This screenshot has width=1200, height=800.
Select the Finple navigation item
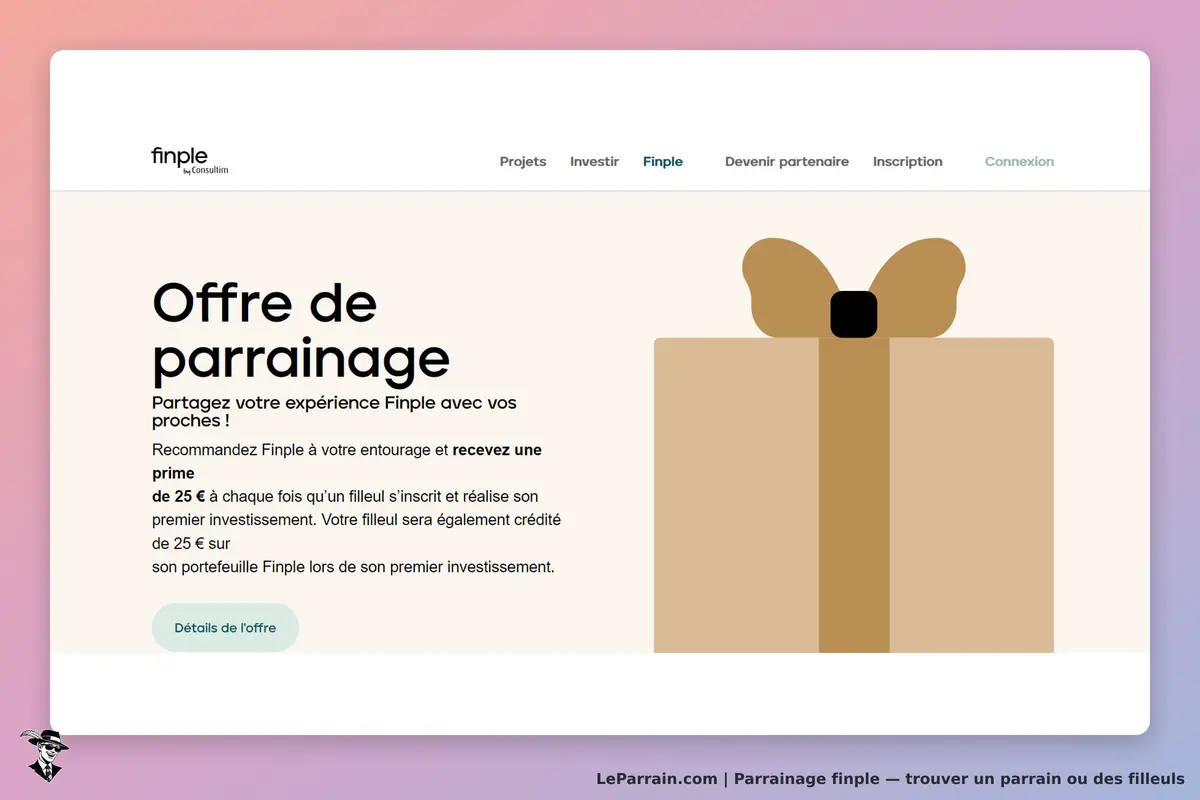coord(663,161)
